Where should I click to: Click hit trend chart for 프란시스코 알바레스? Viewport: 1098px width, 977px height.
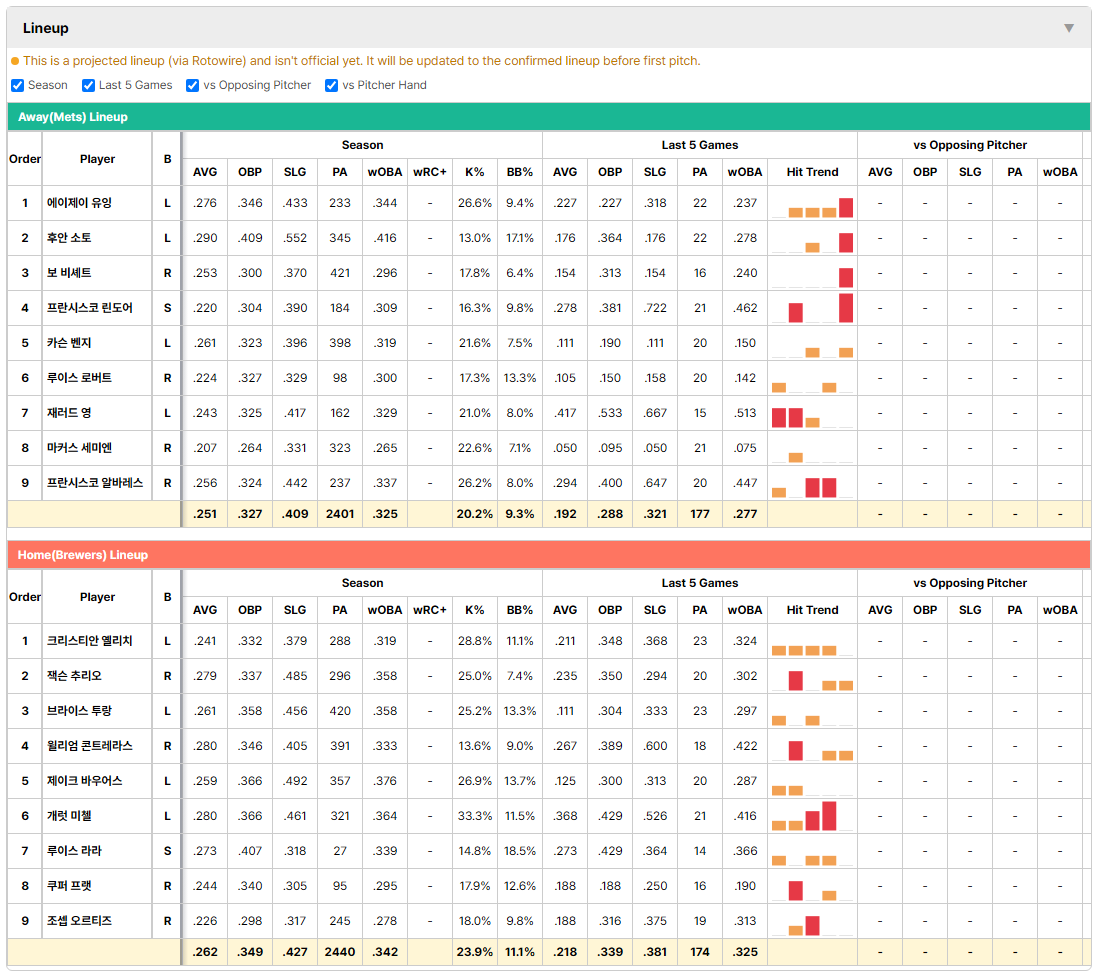click(812, 483)
